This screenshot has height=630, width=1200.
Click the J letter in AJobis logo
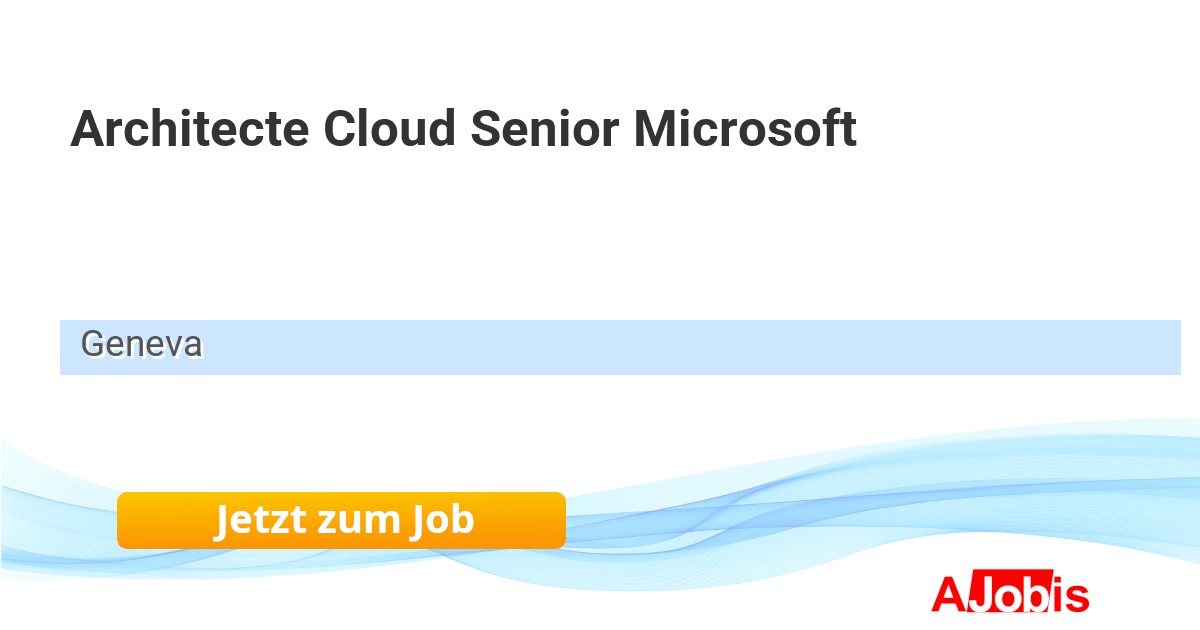(x=981, y=596)
